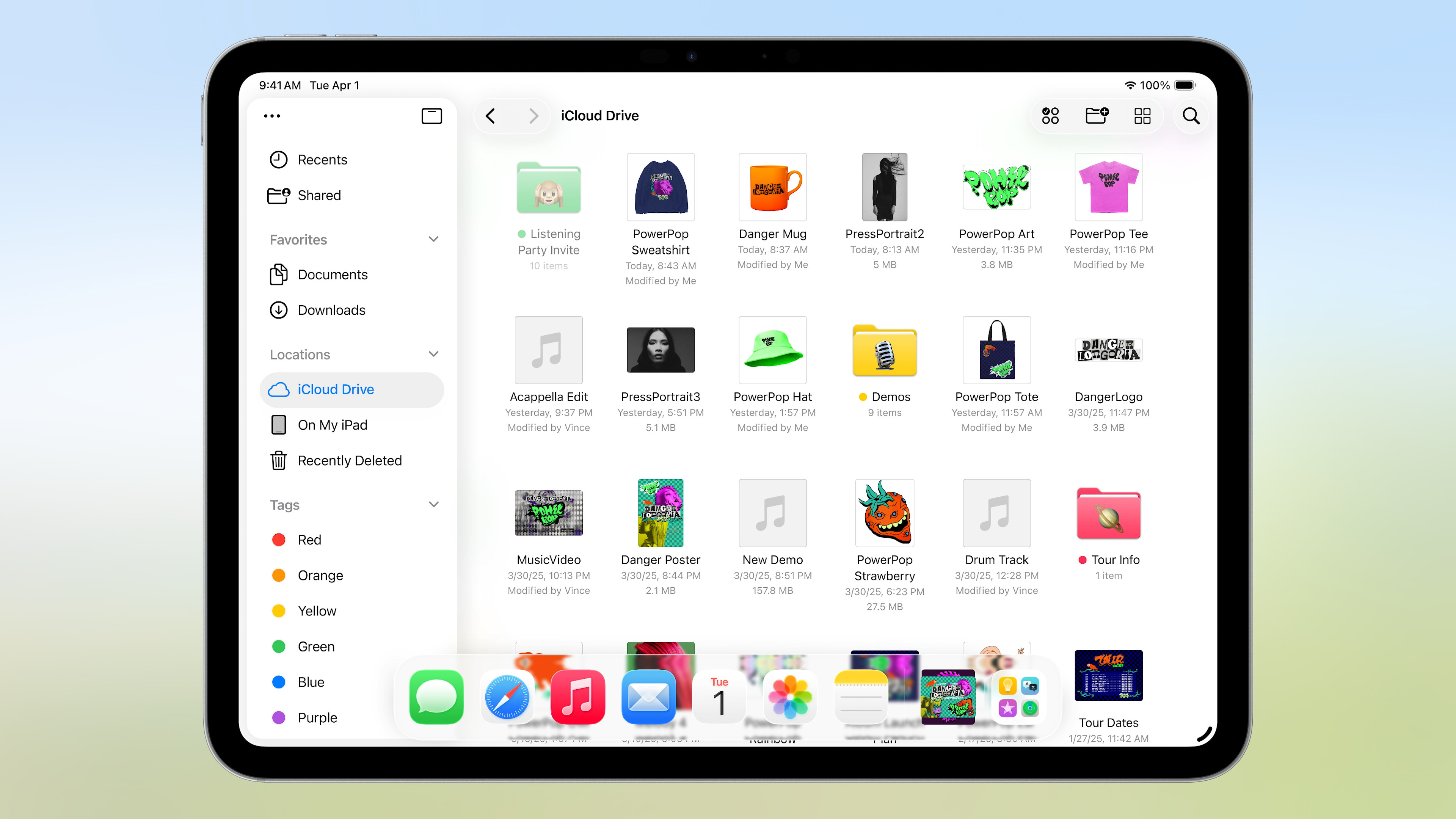The image size is (1456, 819).
Task: Open the Demos yellow folder
Action: pyautogui.click(x=885, y=350)
